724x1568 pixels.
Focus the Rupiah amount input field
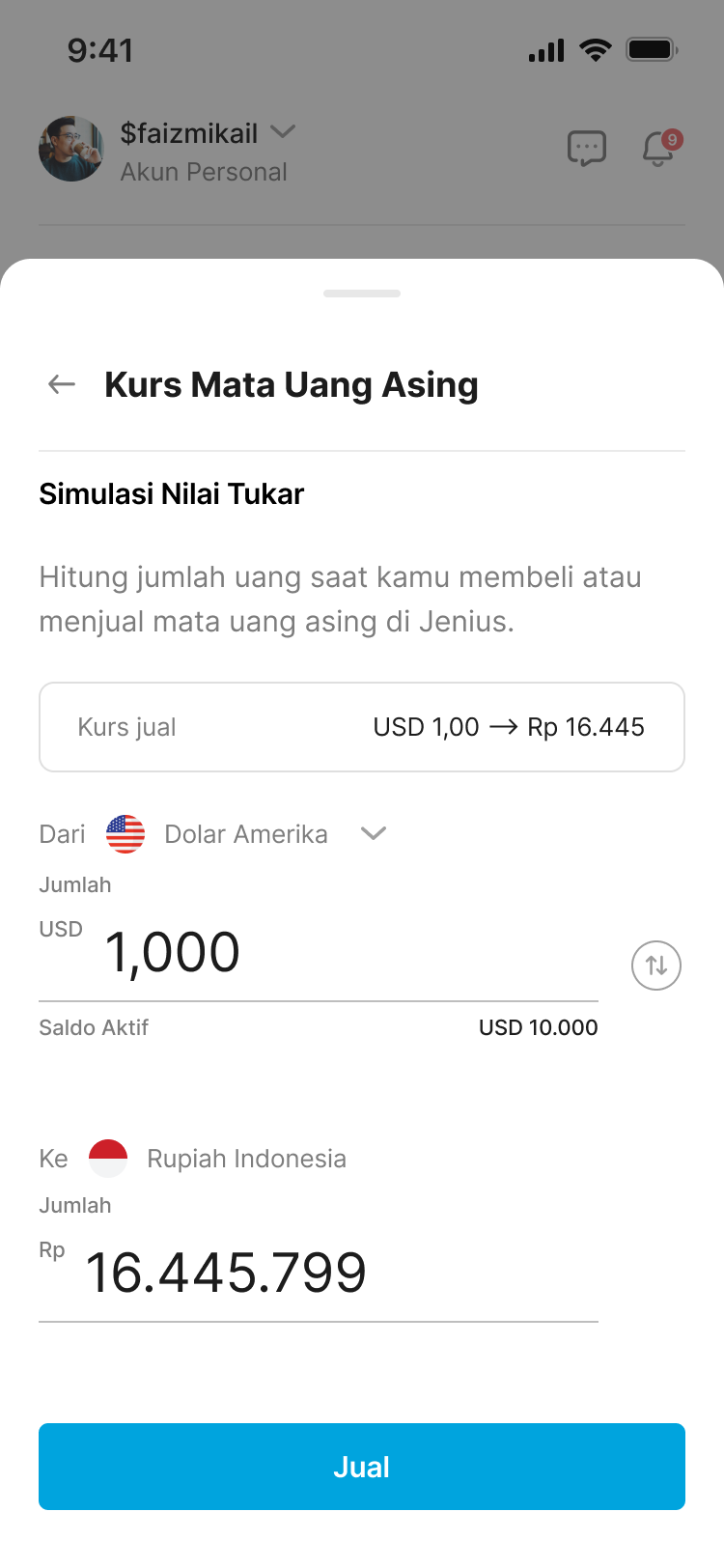[319, 1273]
